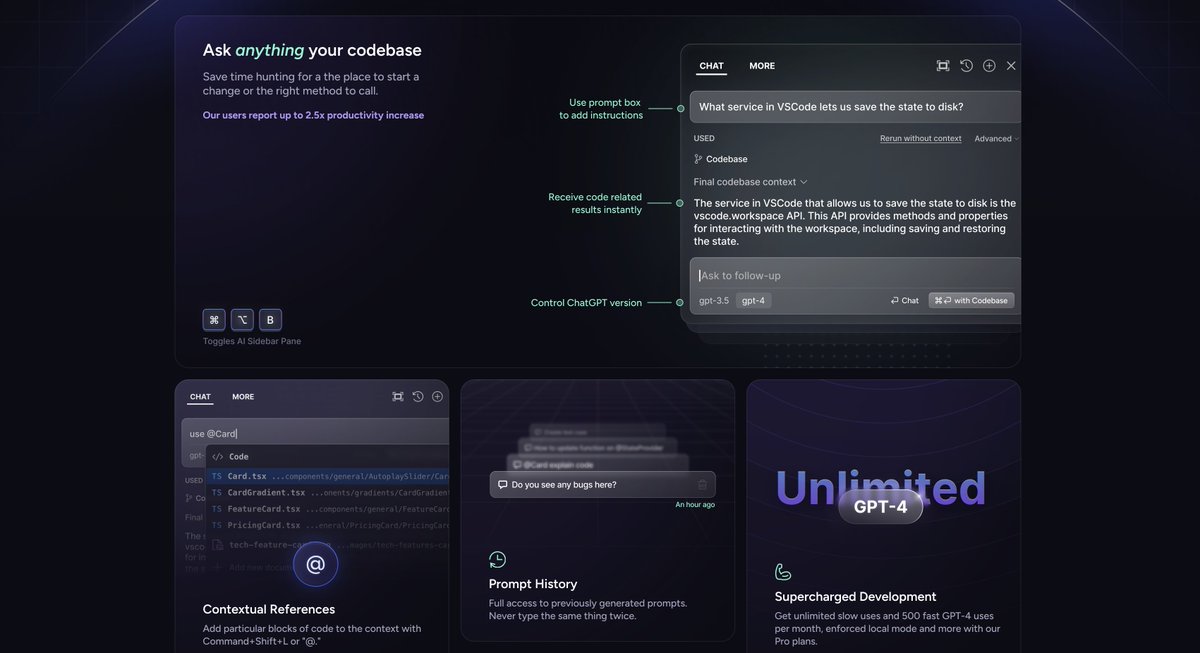Click 'Ask anything your codebase' heading
The width and height of the screenshot is (1200, 653).
click(x=312, y=50)
